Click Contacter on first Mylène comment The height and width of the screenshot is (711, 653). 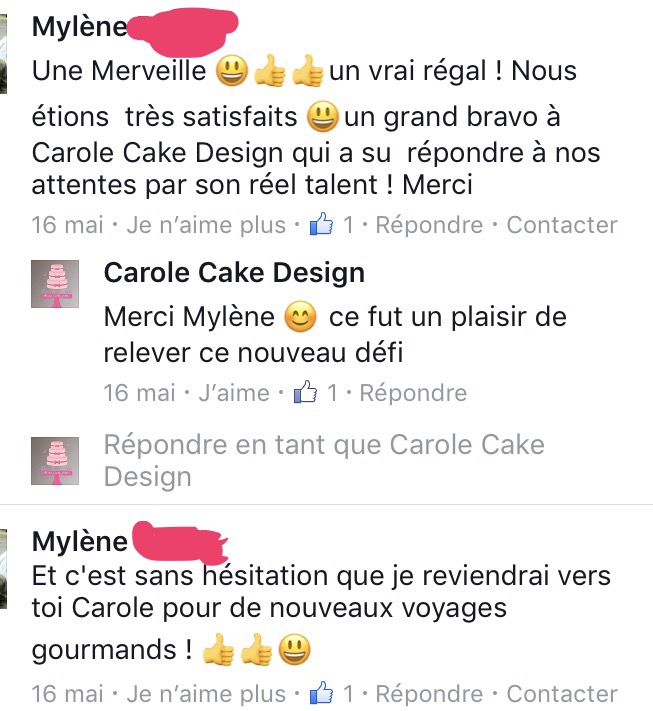(562, 225)
